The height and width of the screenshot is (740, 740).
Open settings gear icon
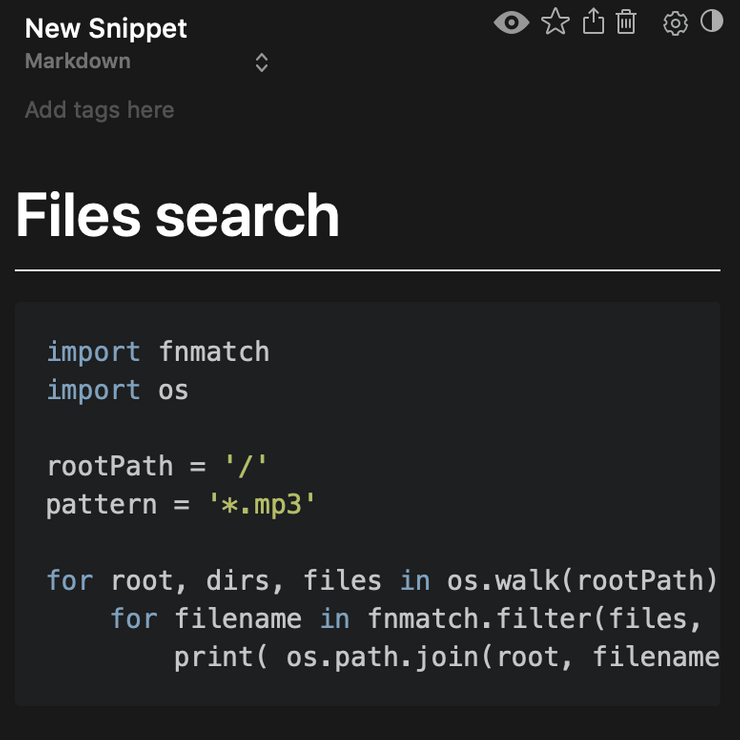(675, 23)
